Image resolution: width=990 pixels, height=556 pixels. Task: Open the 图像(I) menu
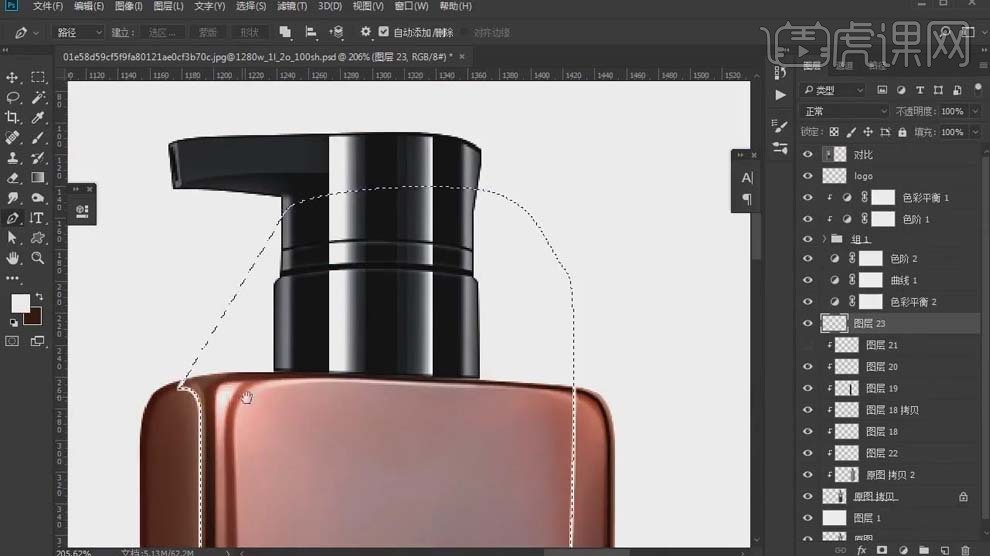click(x=130, y=7)
